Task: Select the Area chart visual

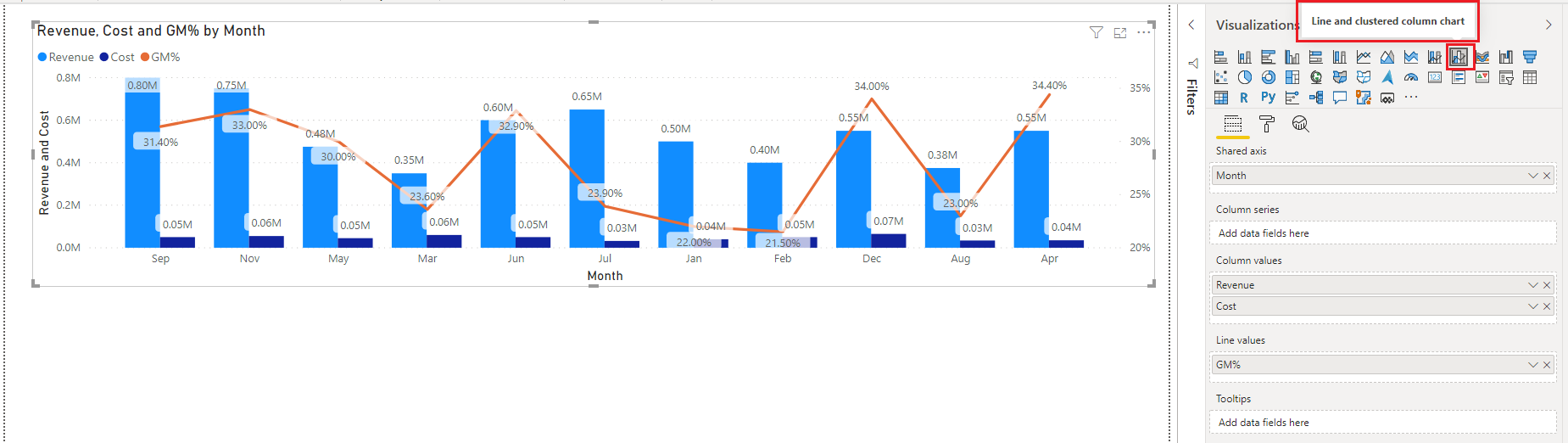Action: (1387, 57)
